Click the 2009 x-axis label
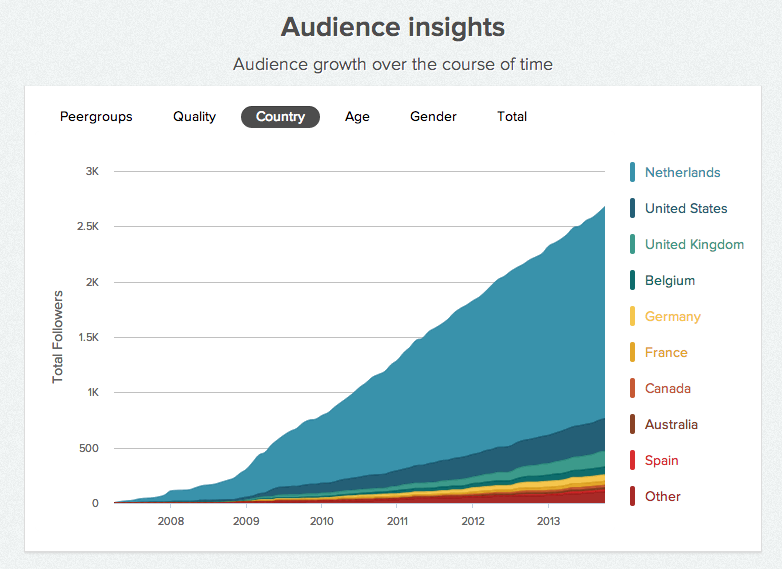 246,521
